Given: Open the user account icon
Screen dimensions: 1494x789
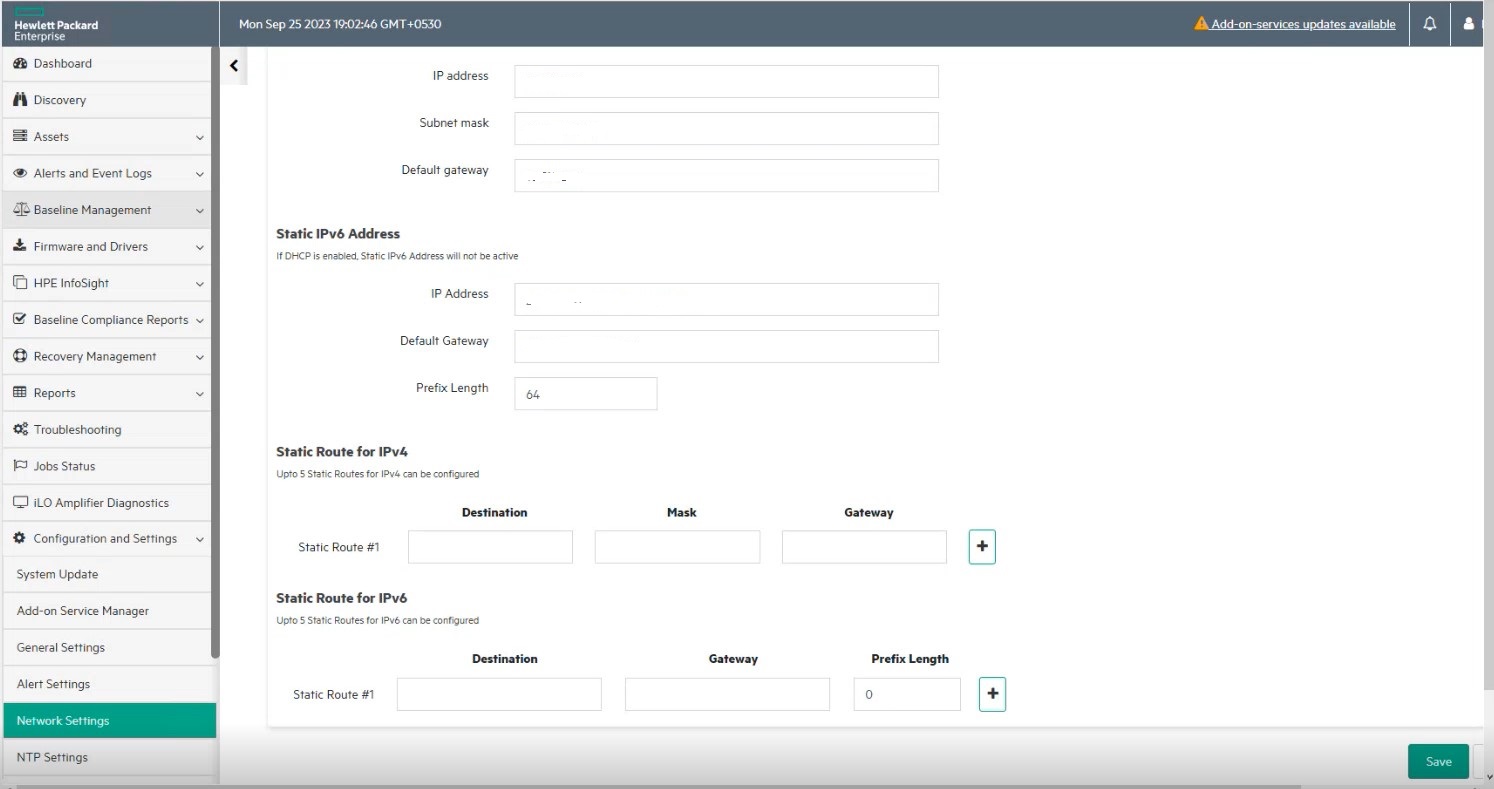Looking at the screenshot, I should (1469, 23).
